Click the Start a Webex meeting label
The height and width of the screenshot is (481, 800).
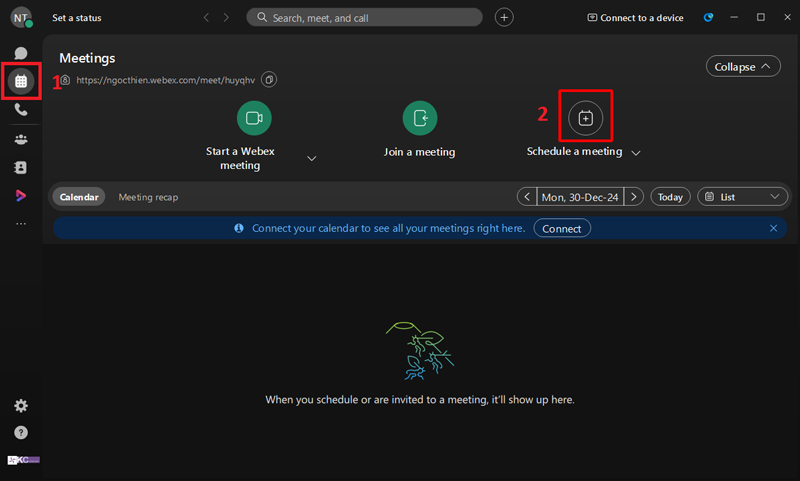(240, 158)
